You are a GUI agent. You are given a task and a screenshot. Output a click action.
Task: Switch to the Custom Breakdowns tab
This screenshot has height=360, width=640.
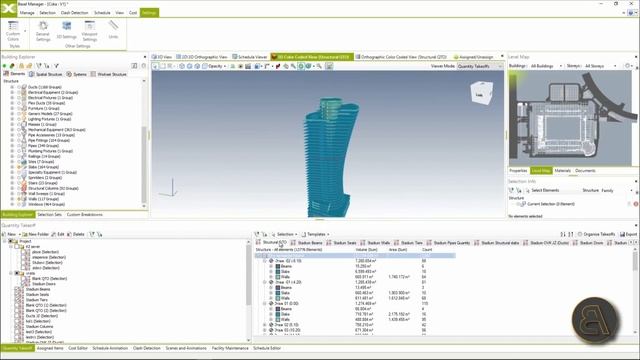(84, 215)
